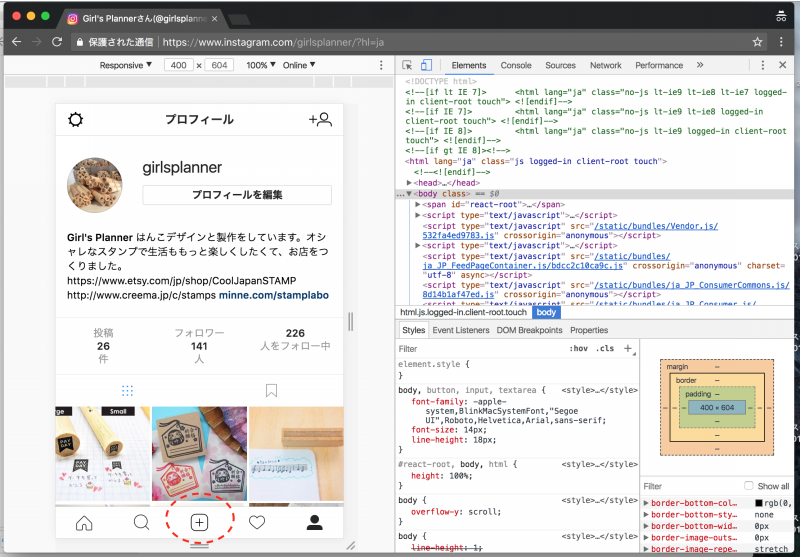800x557 pixels.
Task: Go to Instagram home feed icon
Action: pyautogui.click(x=84, y=523)
